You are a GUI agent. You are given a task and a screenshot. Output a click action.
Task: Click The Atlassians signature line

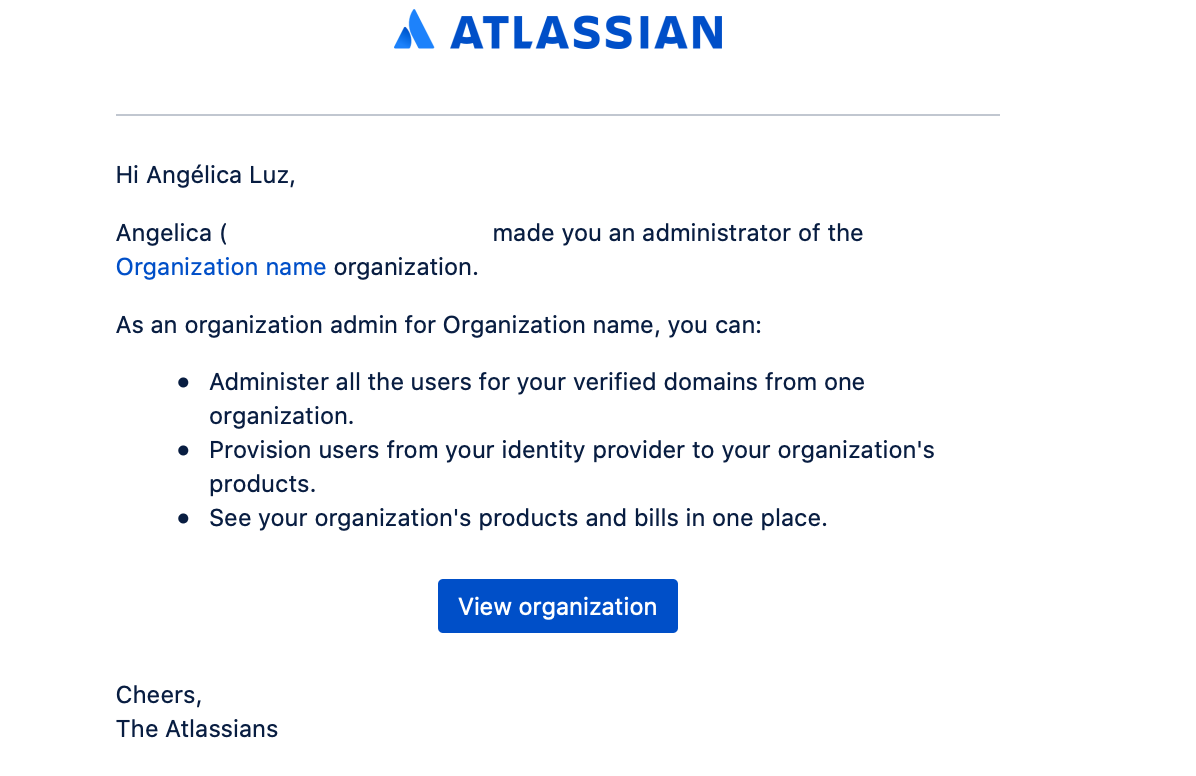pyautogui.click(x=196, y=728)
